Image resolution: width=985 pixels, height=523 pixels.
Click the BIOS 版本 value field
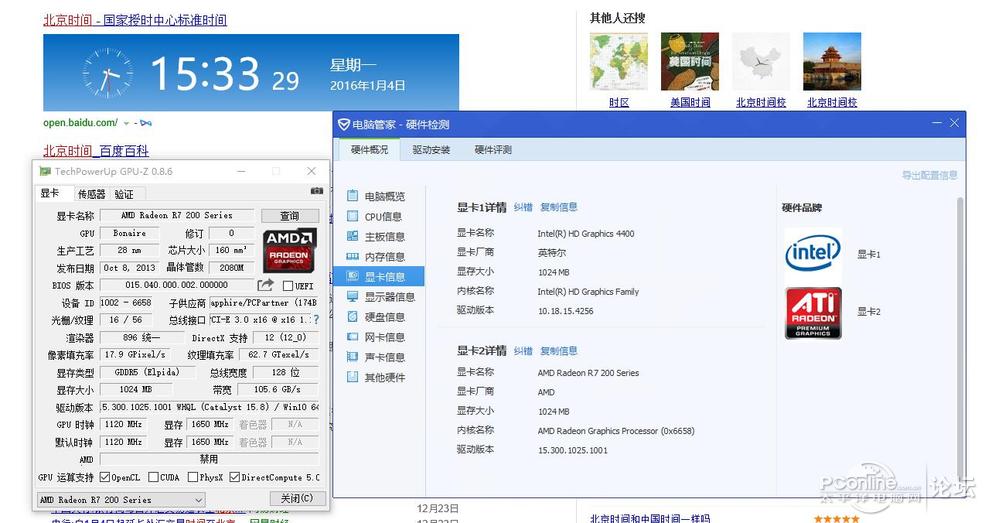click(177, 285)
